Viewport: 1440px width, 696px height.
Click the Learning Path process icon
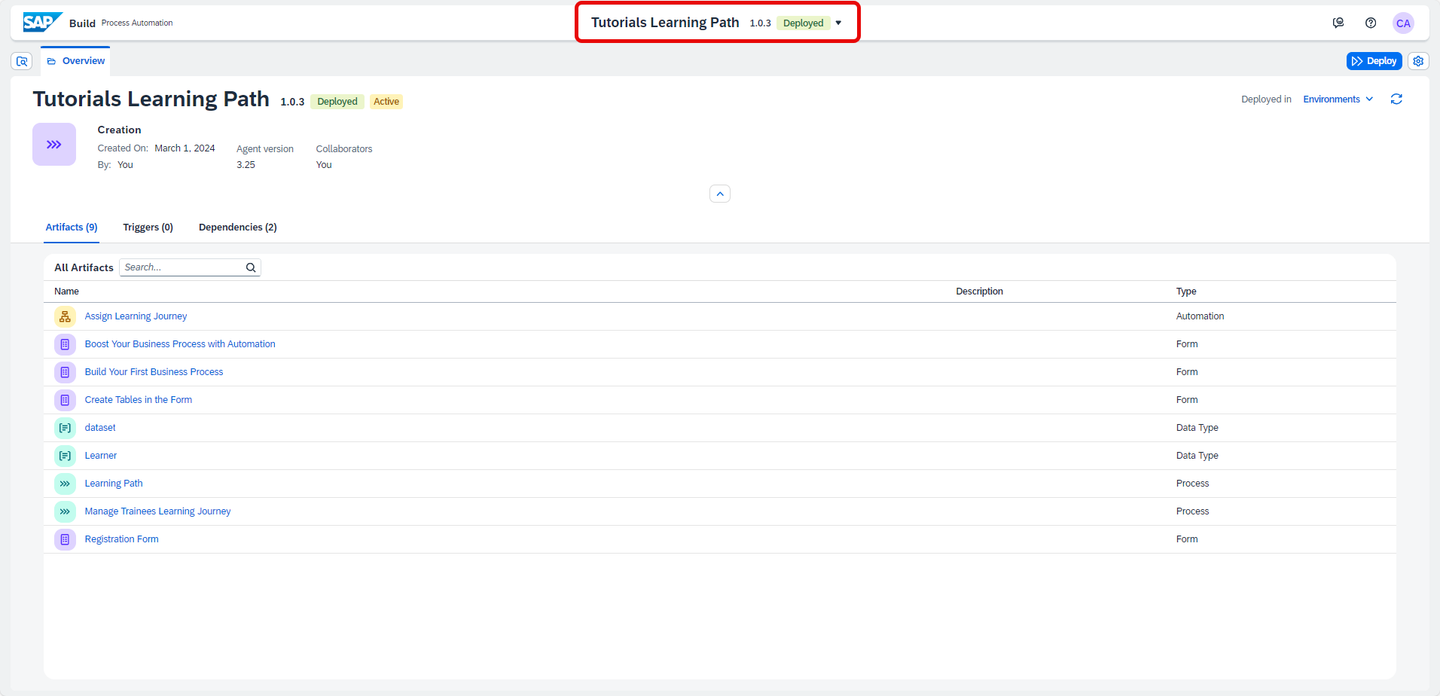pos(65,484)
